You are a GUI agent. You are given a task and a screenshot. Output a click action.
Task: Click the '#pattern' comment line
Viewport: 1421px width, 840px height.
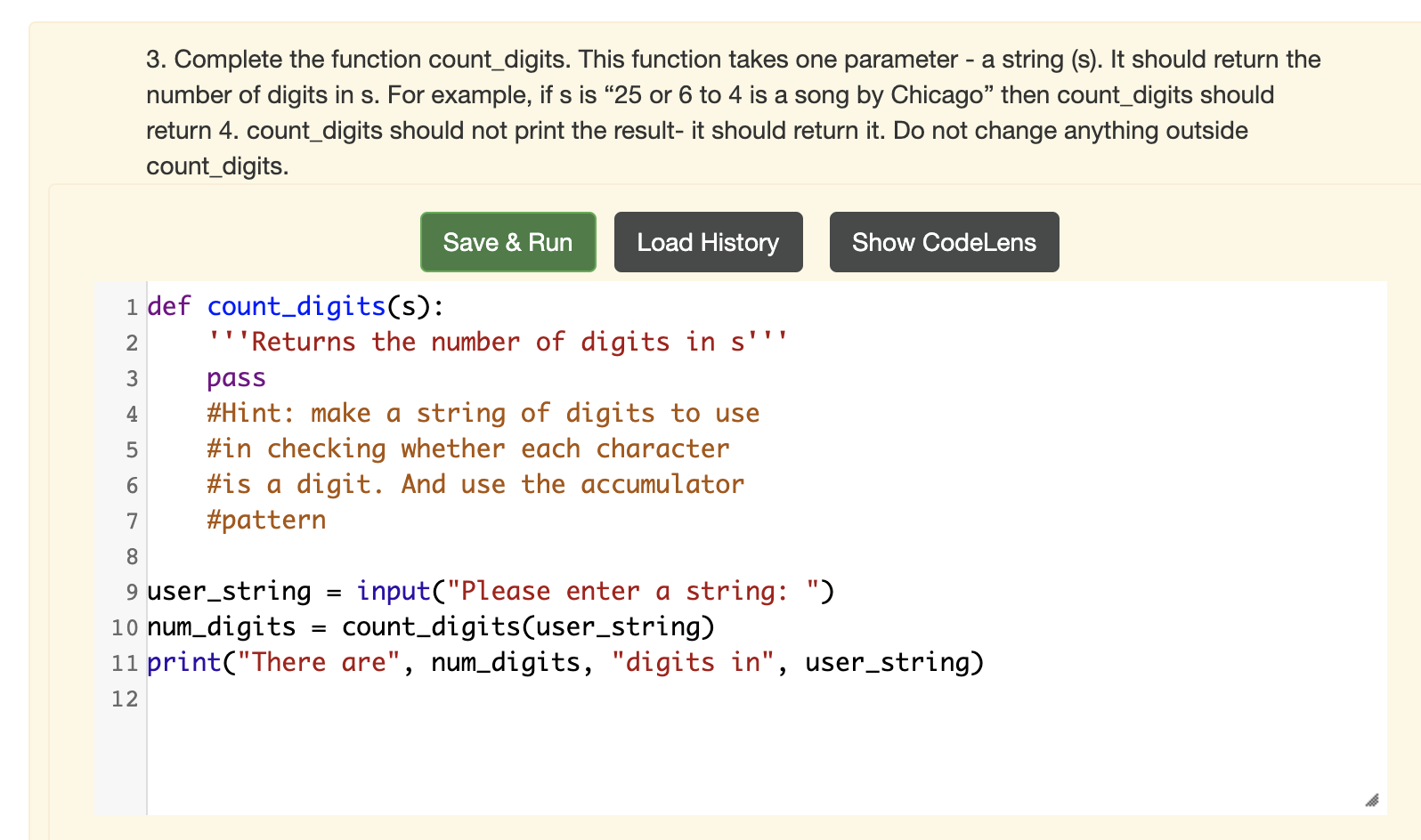click(x=266, y=520)
